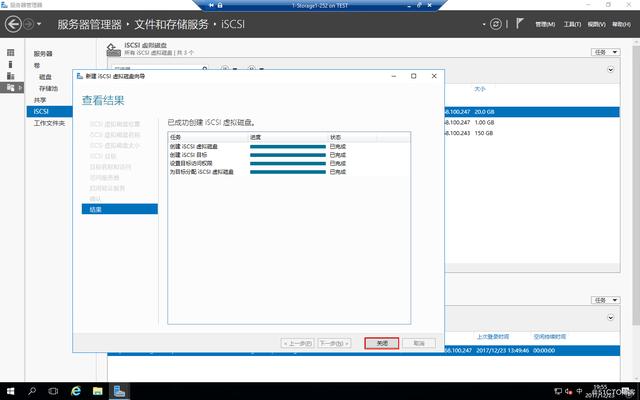Image resolution: width=640 pixels, height=400 pixels.
Task: Select the Local Server icon in the left rail
Action: pyautogui.click(x=11, y=64)
